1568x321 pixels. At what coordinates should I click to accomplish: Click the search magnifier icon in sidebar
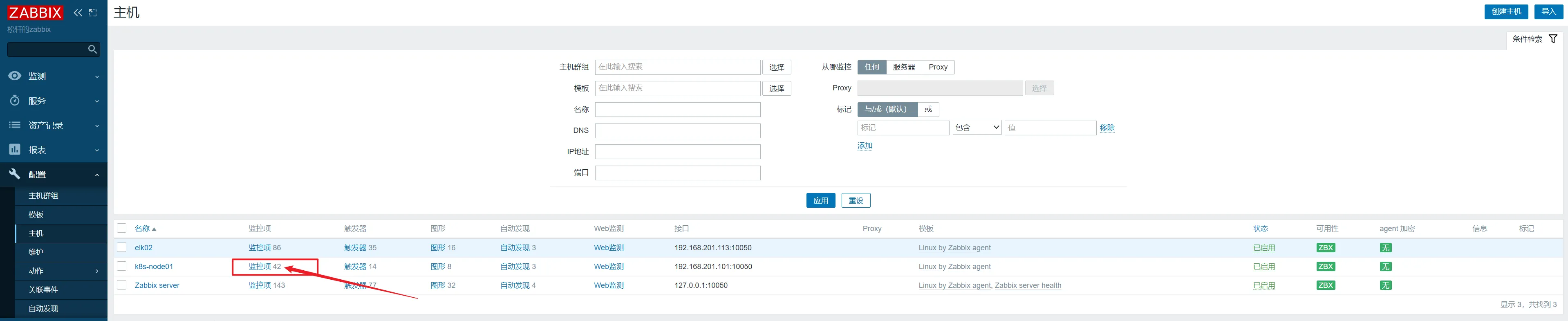pos(92,49)
